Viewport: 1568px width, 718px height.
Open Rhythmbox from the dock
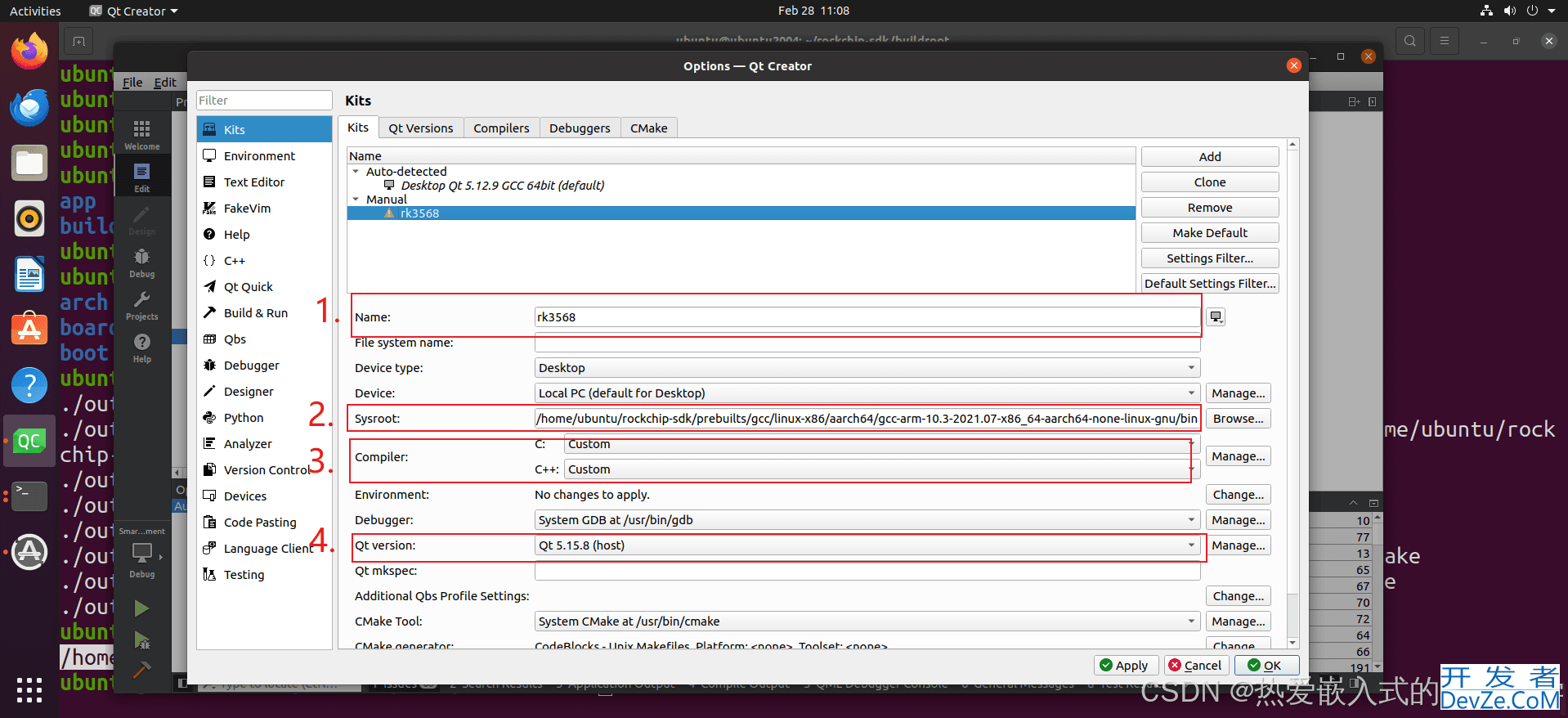click(x=29, y=218)
